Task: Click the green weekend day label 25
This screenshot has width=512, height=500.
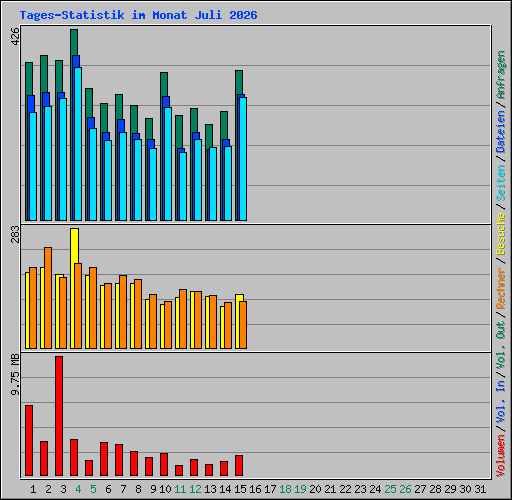Action: point(390,489)
